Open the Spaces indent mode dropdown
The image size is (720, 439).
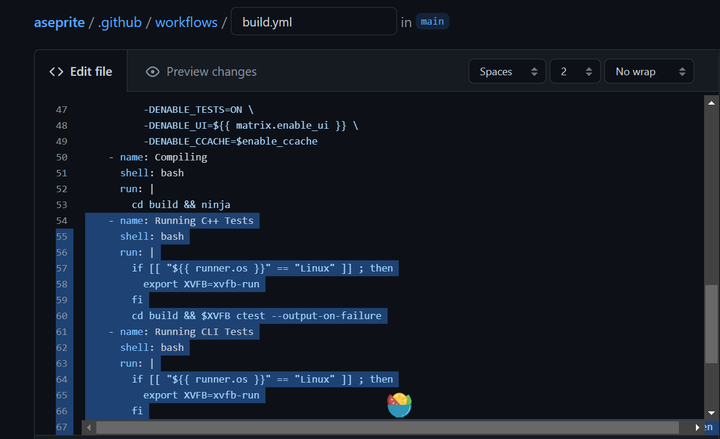coord(507,72)
